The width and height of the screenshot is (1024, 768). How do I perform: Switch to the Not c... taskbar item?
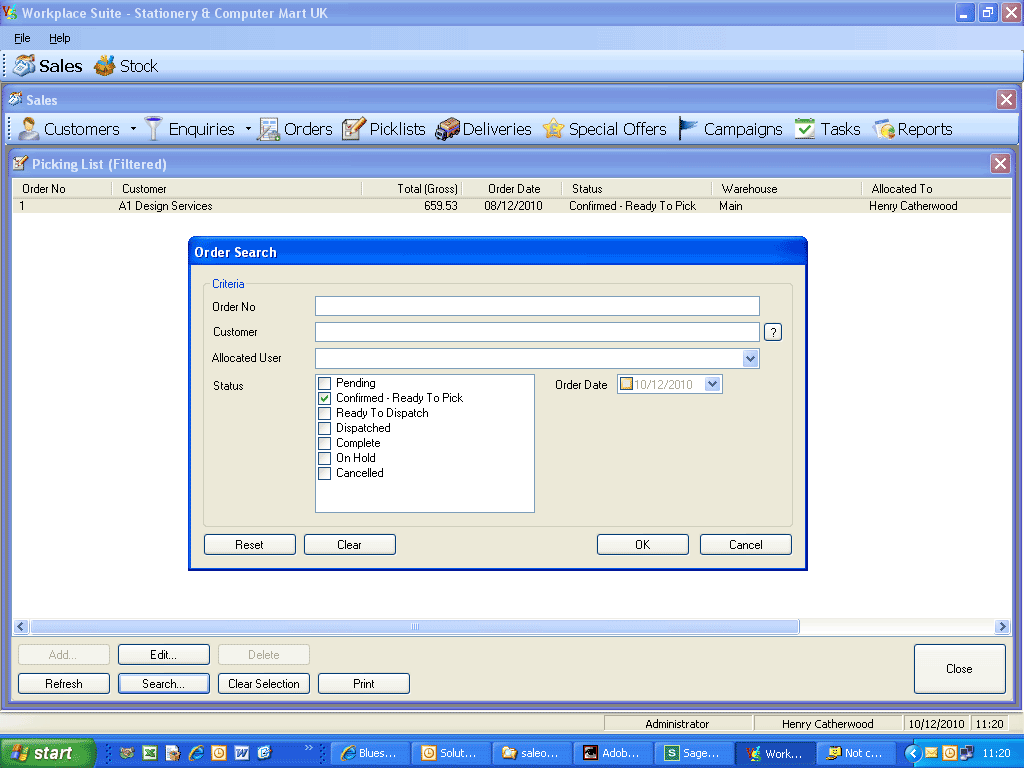pyautogui.click(x=856, y=753)
